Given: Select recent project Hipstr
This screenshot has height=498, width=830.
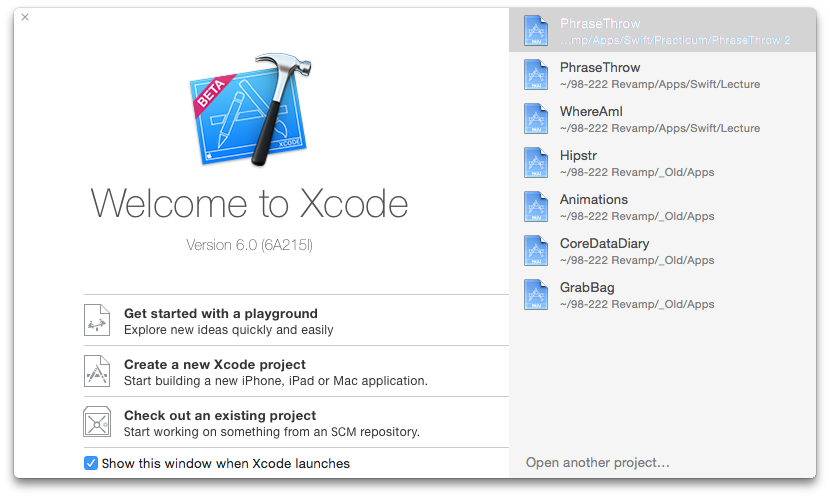Looking at the screenshot, I should [663, 162].
